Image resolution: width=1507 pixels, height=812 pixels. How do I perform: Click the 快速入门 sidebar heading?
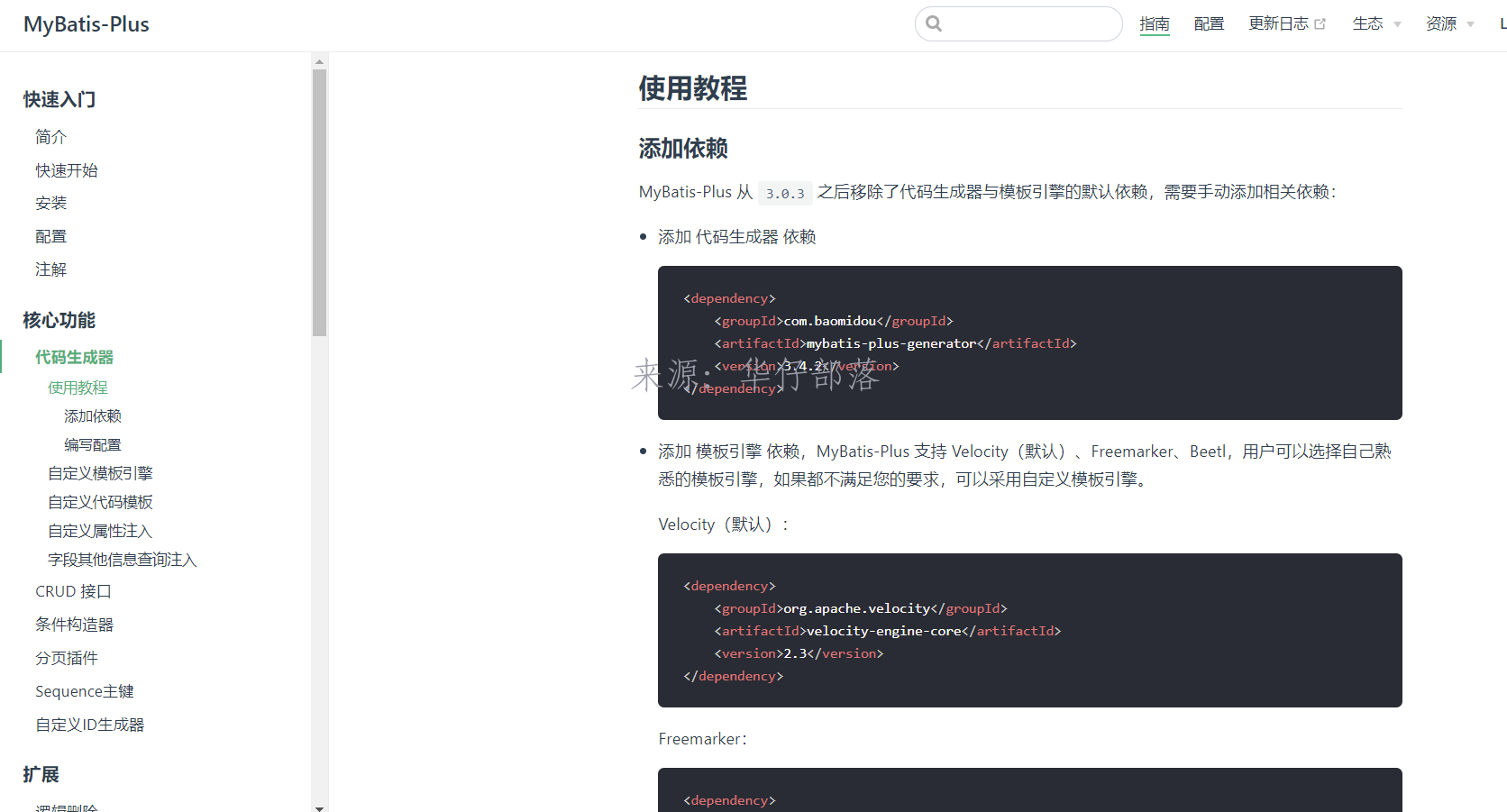(59, 99)
